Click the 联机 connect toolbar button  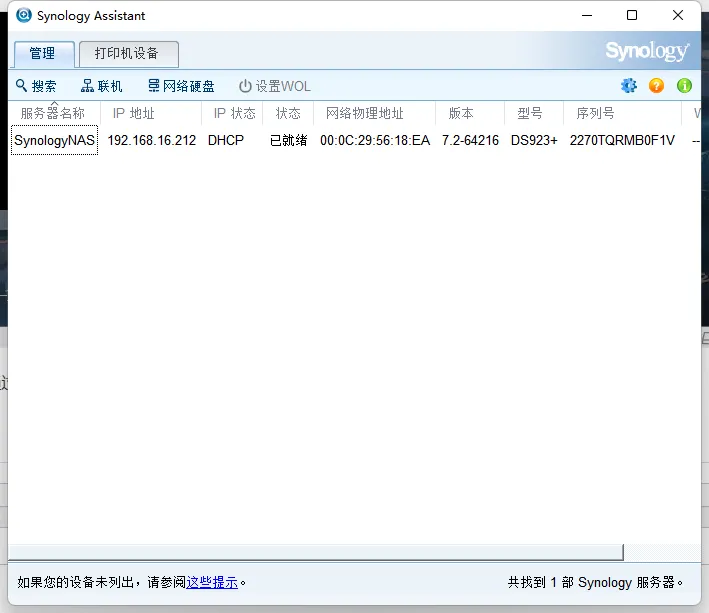(x=101, y=86)
